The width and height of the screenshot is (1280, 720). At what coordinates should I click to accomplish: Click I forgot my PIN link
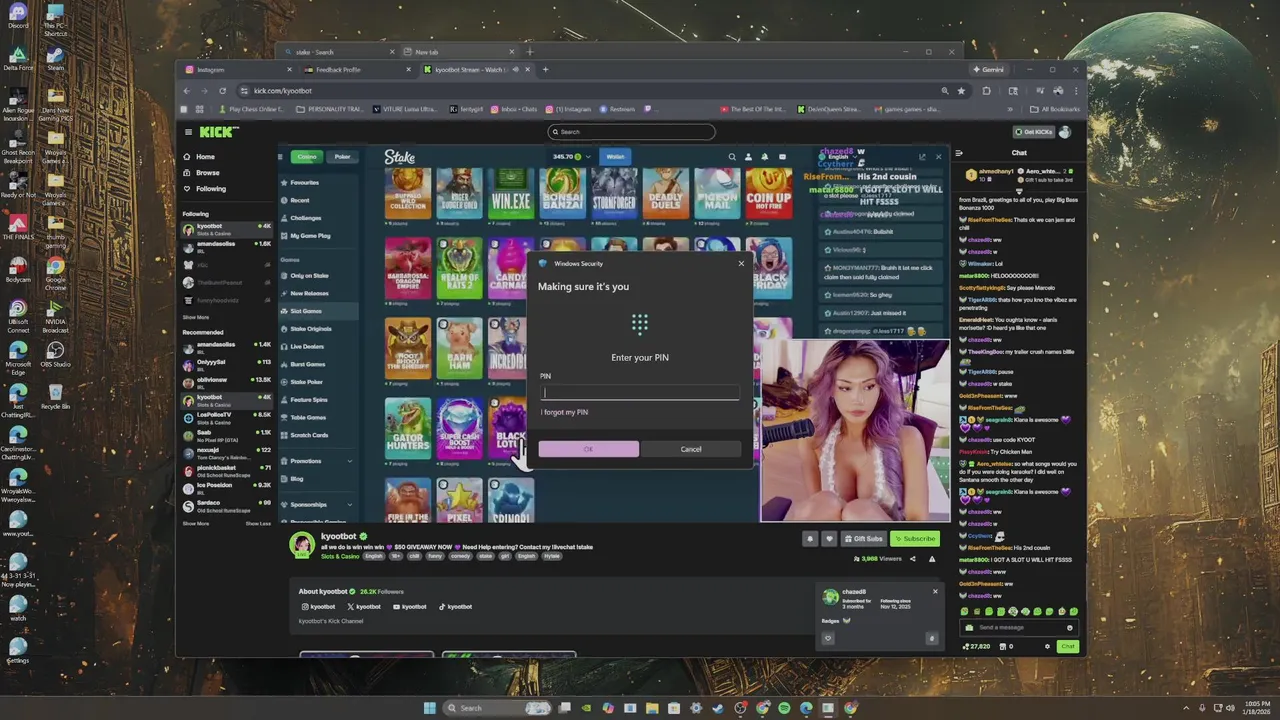[x=564, y=412]
